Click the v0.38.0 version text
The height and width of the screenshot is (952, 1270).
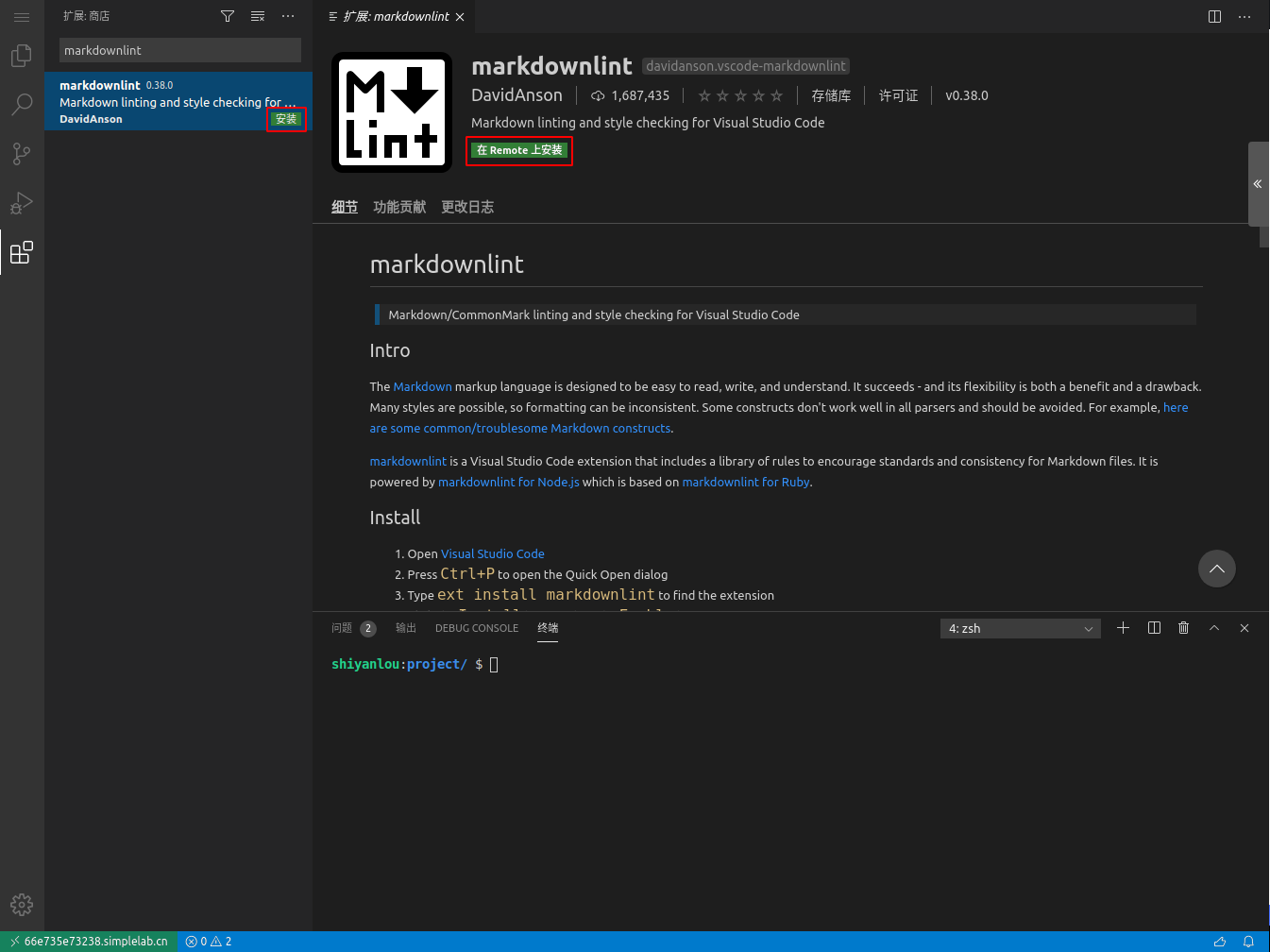(x=967, y=95)
